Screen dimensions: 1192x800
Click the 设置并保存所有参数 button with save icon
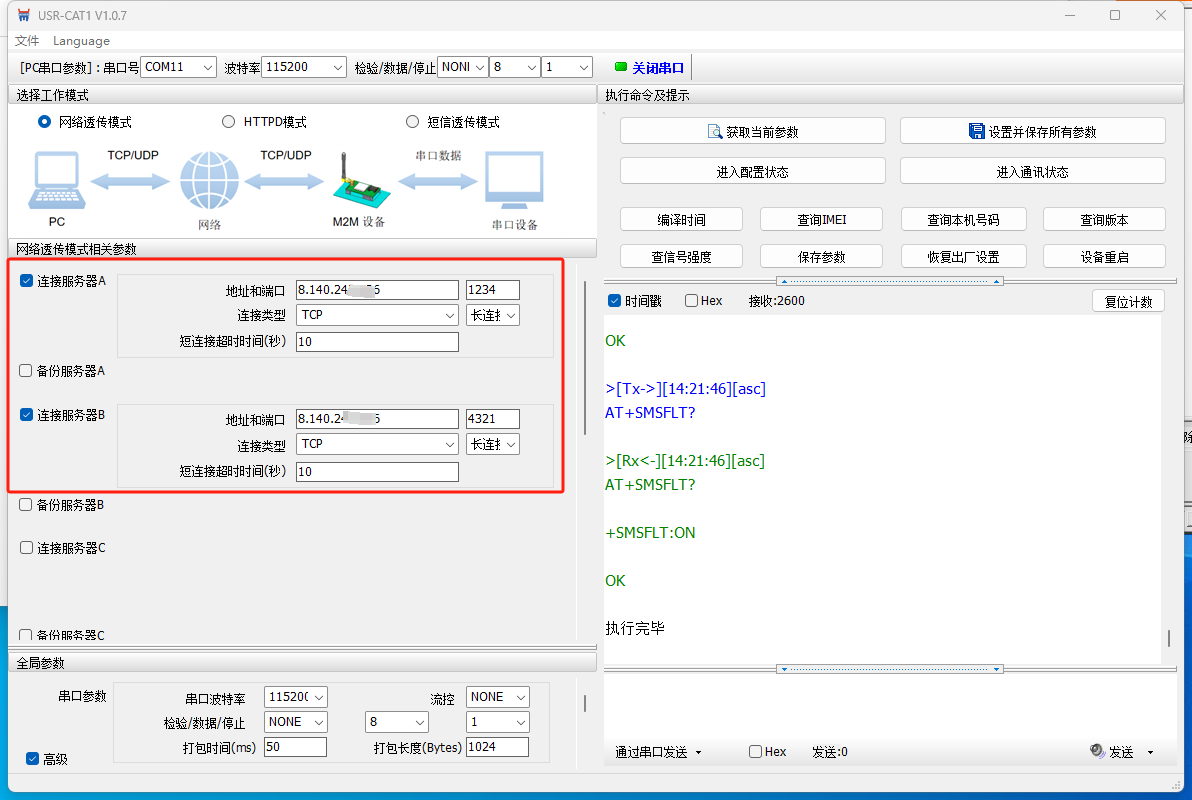[x=1032, y=131]
